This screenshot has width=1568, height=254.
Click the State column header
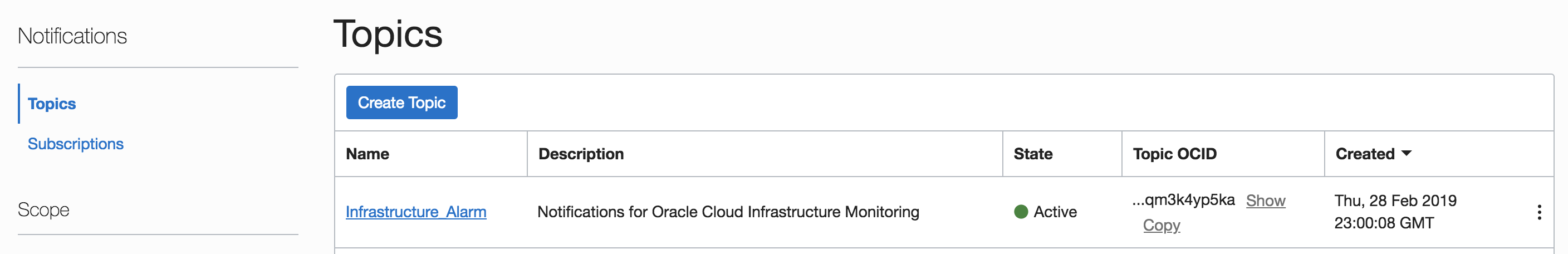click(1032, 154)
